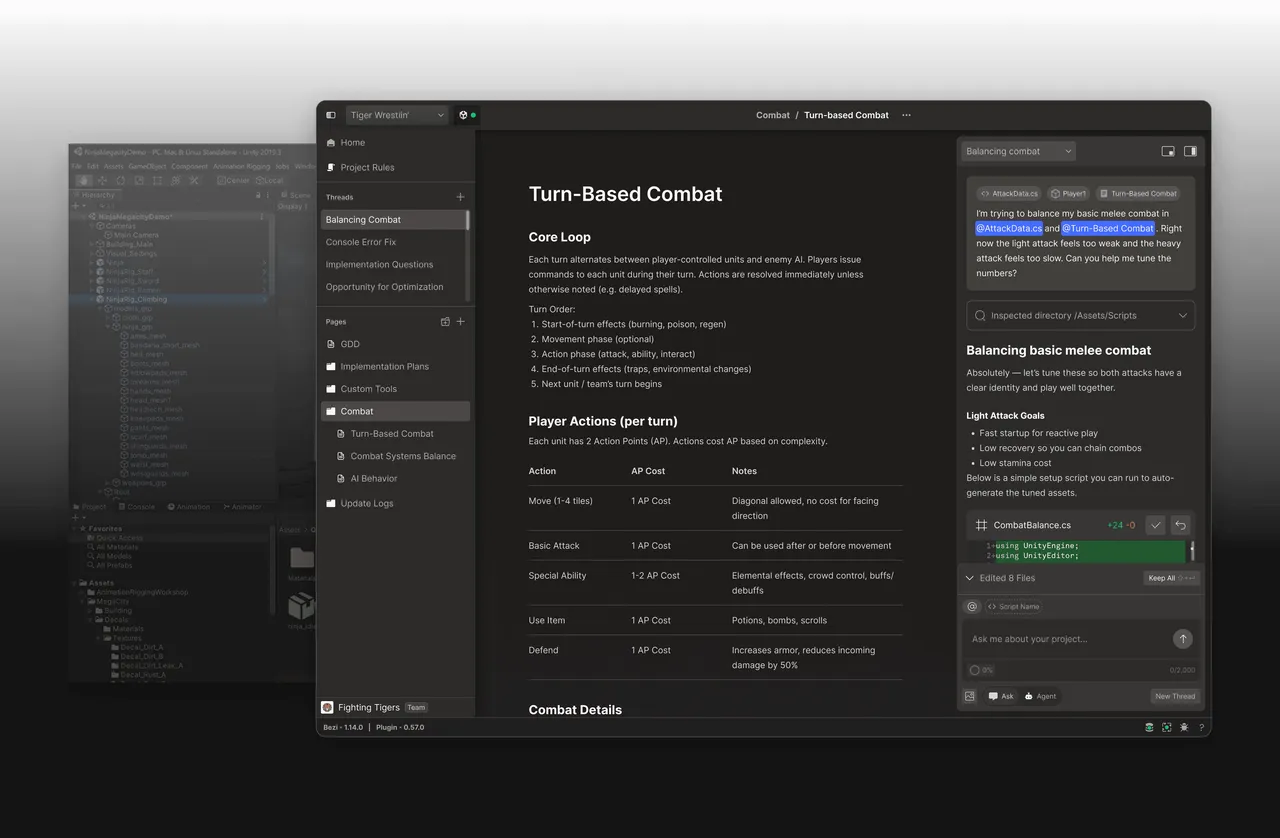Viewport: 1280px width, 838px height.
Task: Open the Balancing combat thread dropdown
Action: tap(1018, 151)
